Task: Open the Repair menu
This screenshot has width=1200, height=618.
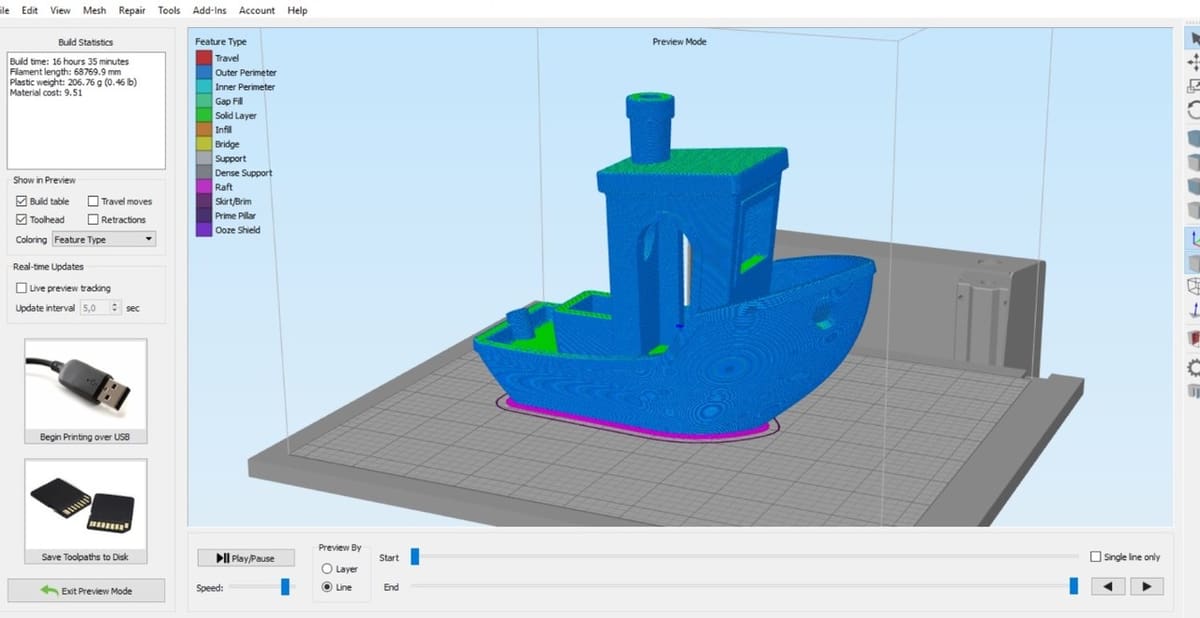Action: click(x=132, y=10)
